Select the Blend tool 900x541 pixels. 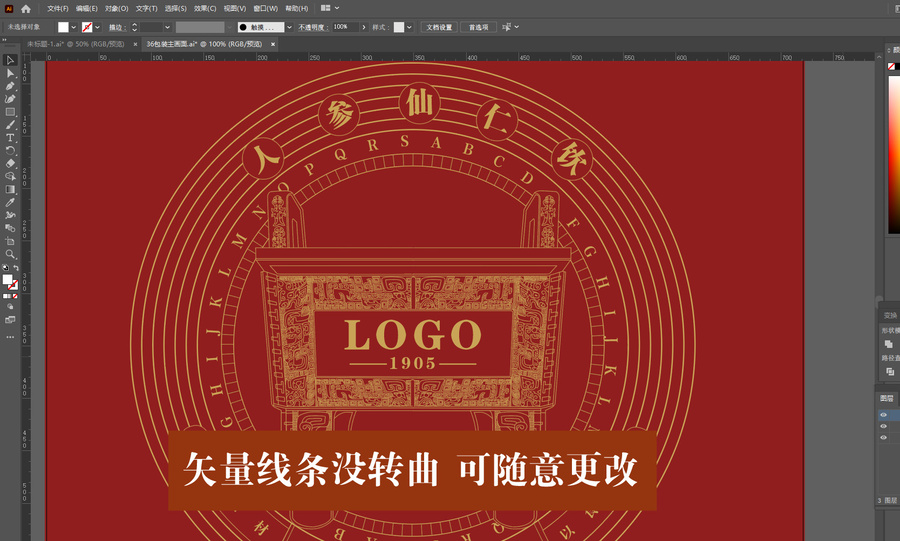tap(10, 228)
